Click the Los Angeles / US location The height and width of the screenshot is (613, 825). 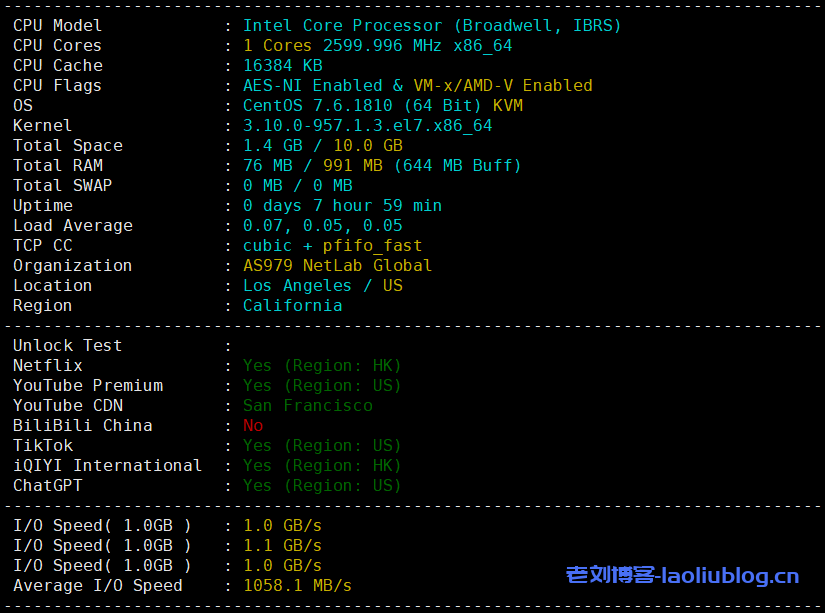pos(322,286)
